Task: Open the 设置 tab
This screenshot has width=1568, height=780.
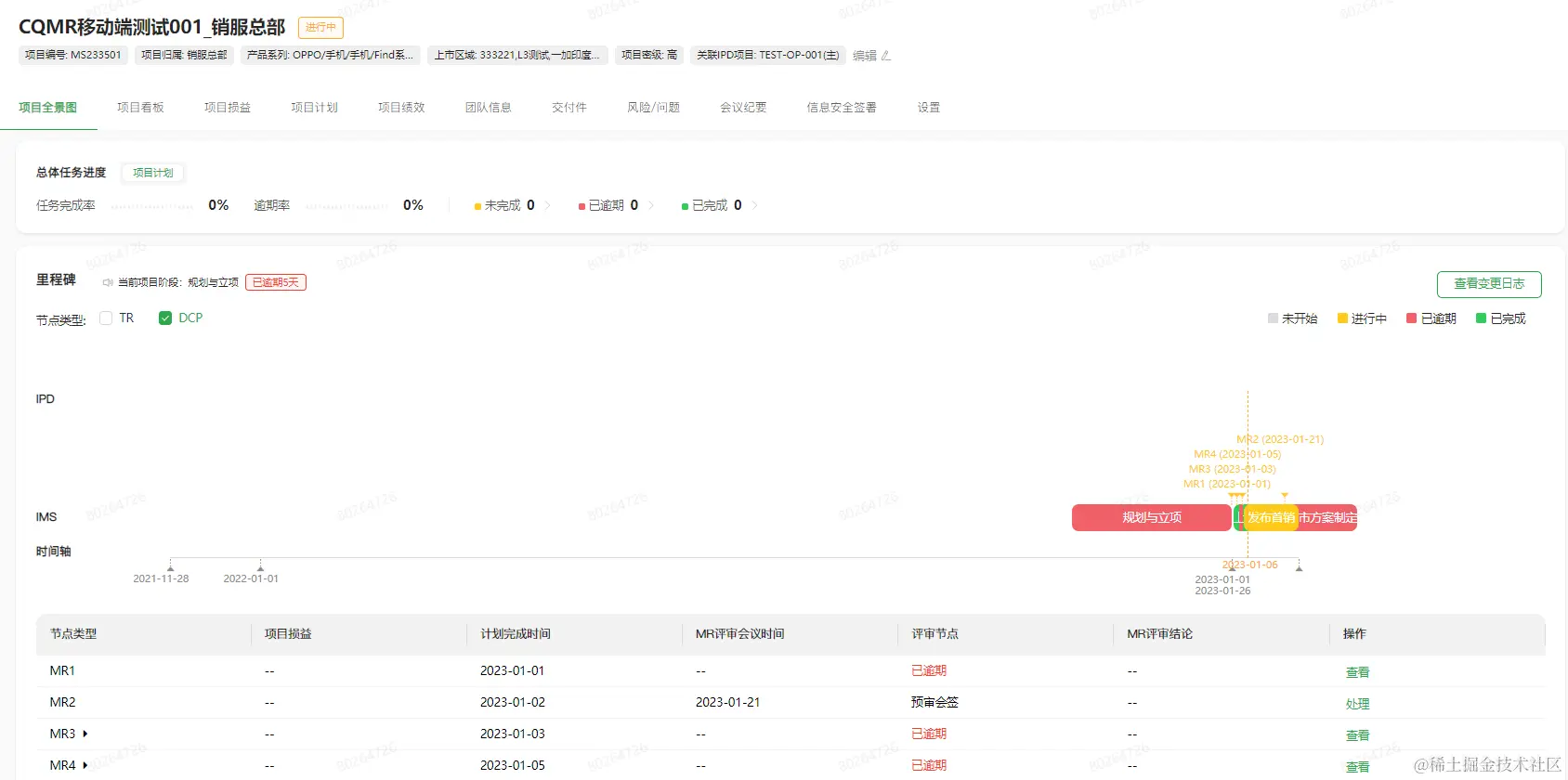Action: 929,108
